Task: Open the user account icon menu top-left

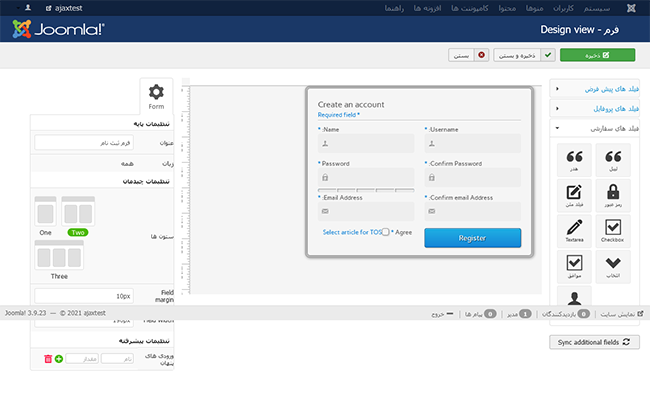Action: pos(28,8)
